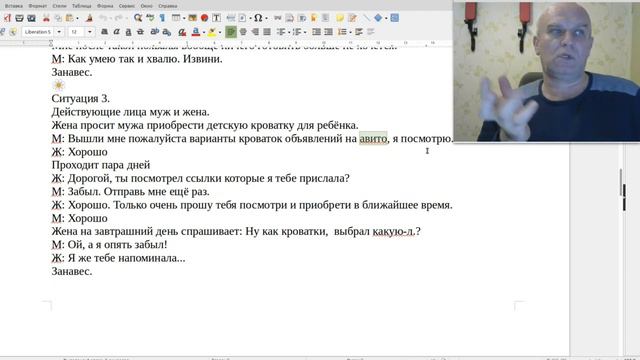Image resolution: width=640 pixels, height=360 pixels.
Task: Activate Clone Formatting paintbrush
Action: tap(89, 18)
